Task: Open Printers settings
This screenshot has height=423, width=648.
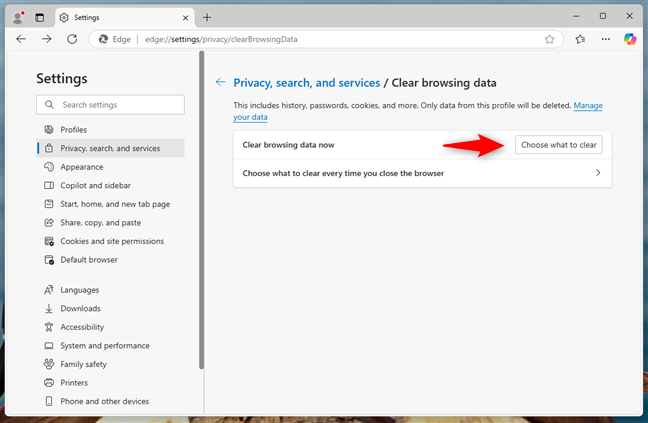Action: pyautogui.click(x=110, y=383)
